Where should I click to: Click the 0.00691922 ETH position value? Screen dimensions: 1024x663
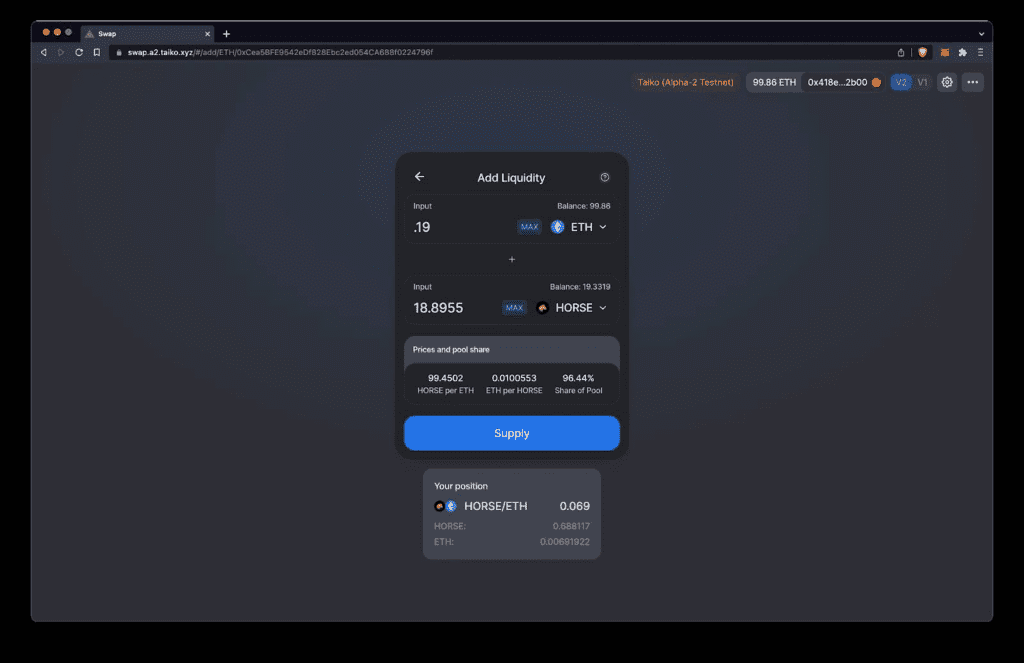(564, 542)
